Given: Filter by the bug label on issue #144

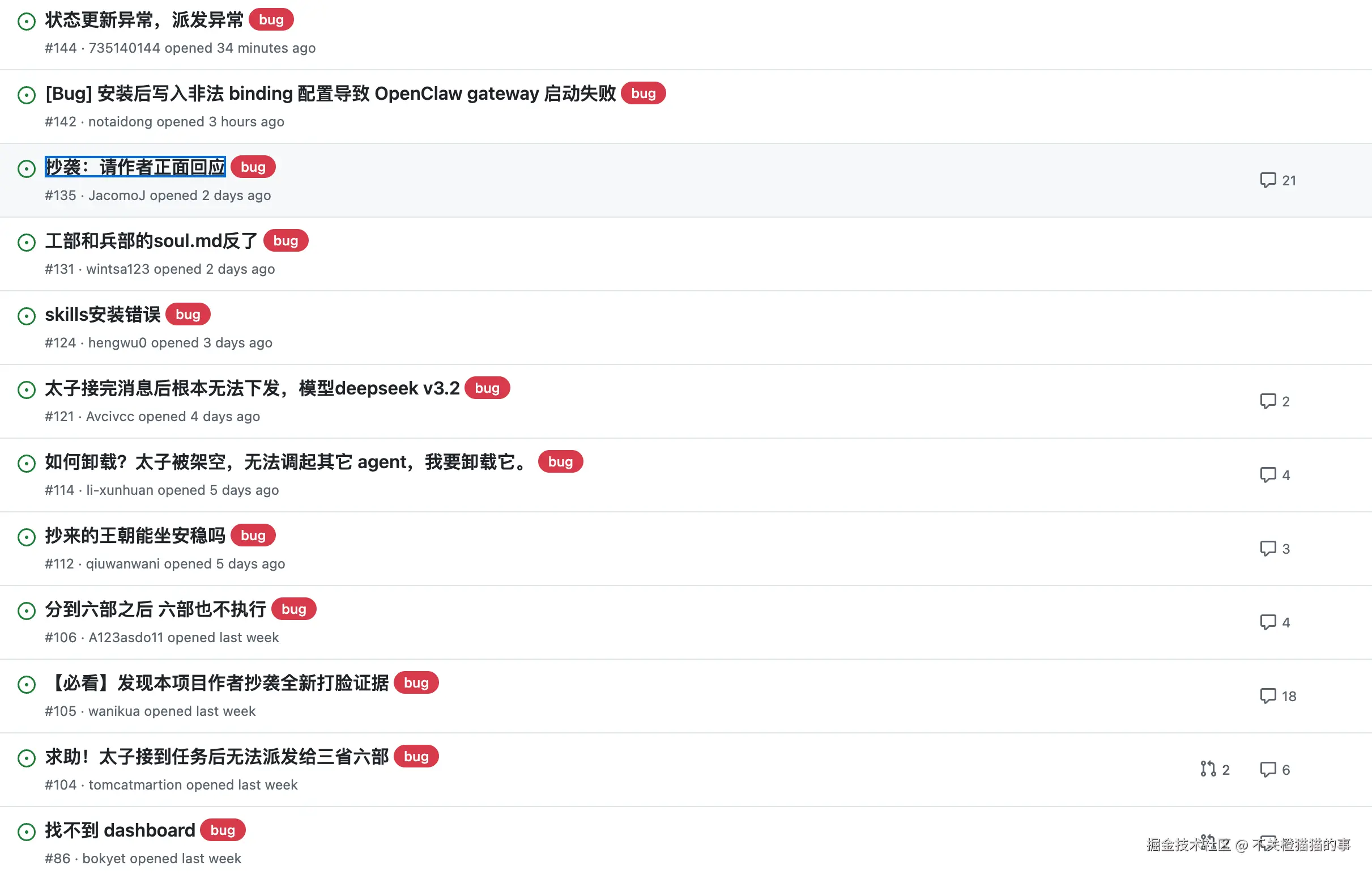Looking at the screenshot, I should click(x=271, y=19).
